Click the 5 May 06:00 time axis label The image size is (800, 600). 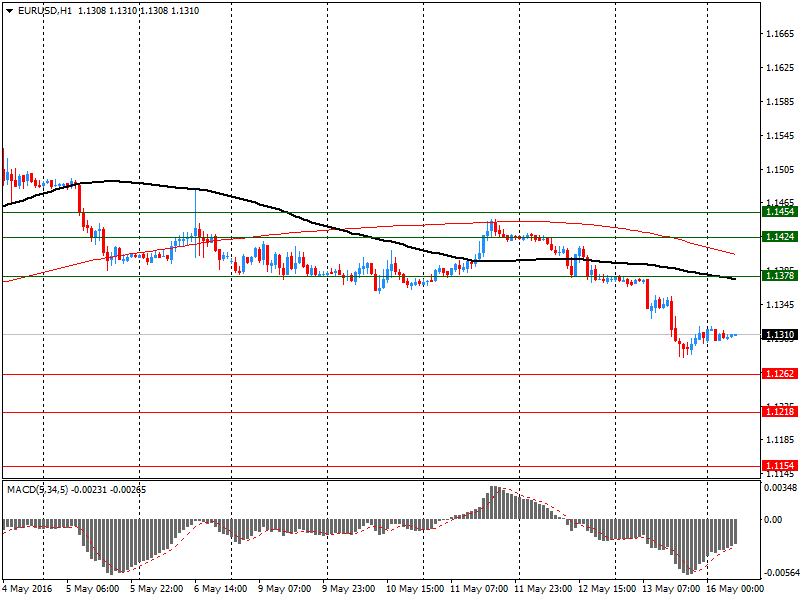tap(92, 589)
